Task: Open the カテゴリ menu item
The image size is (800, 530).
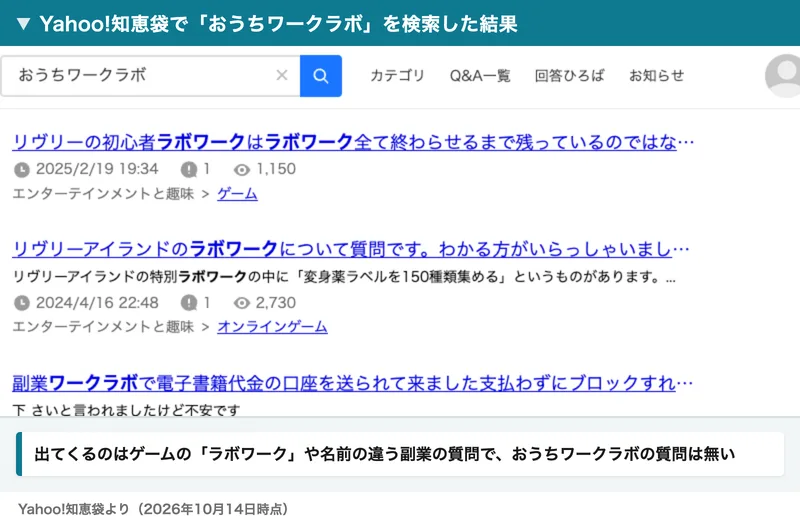Action: (397, 75)
